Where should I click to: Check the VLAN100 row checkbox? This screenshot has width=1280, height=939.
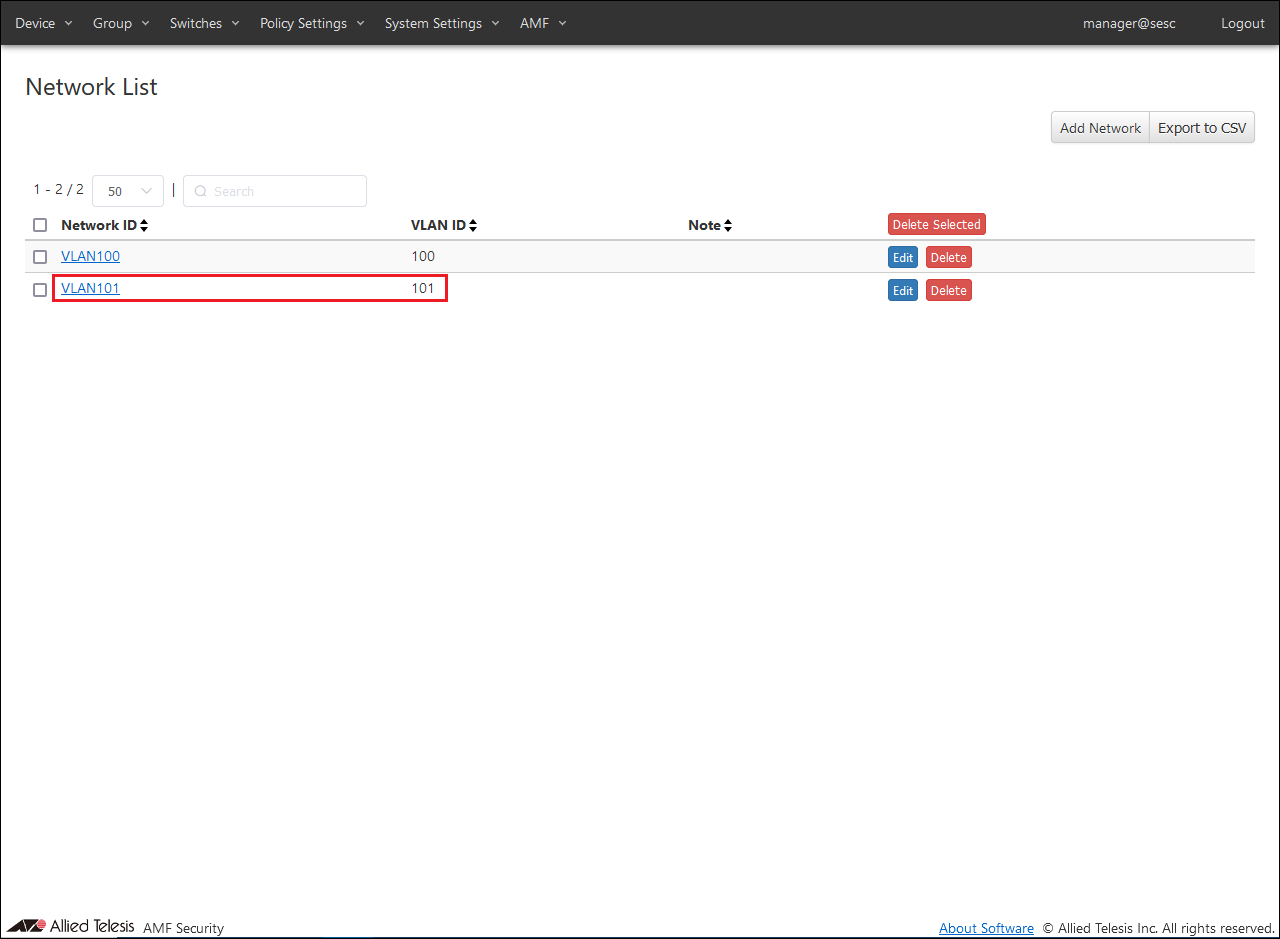(40, 257)
